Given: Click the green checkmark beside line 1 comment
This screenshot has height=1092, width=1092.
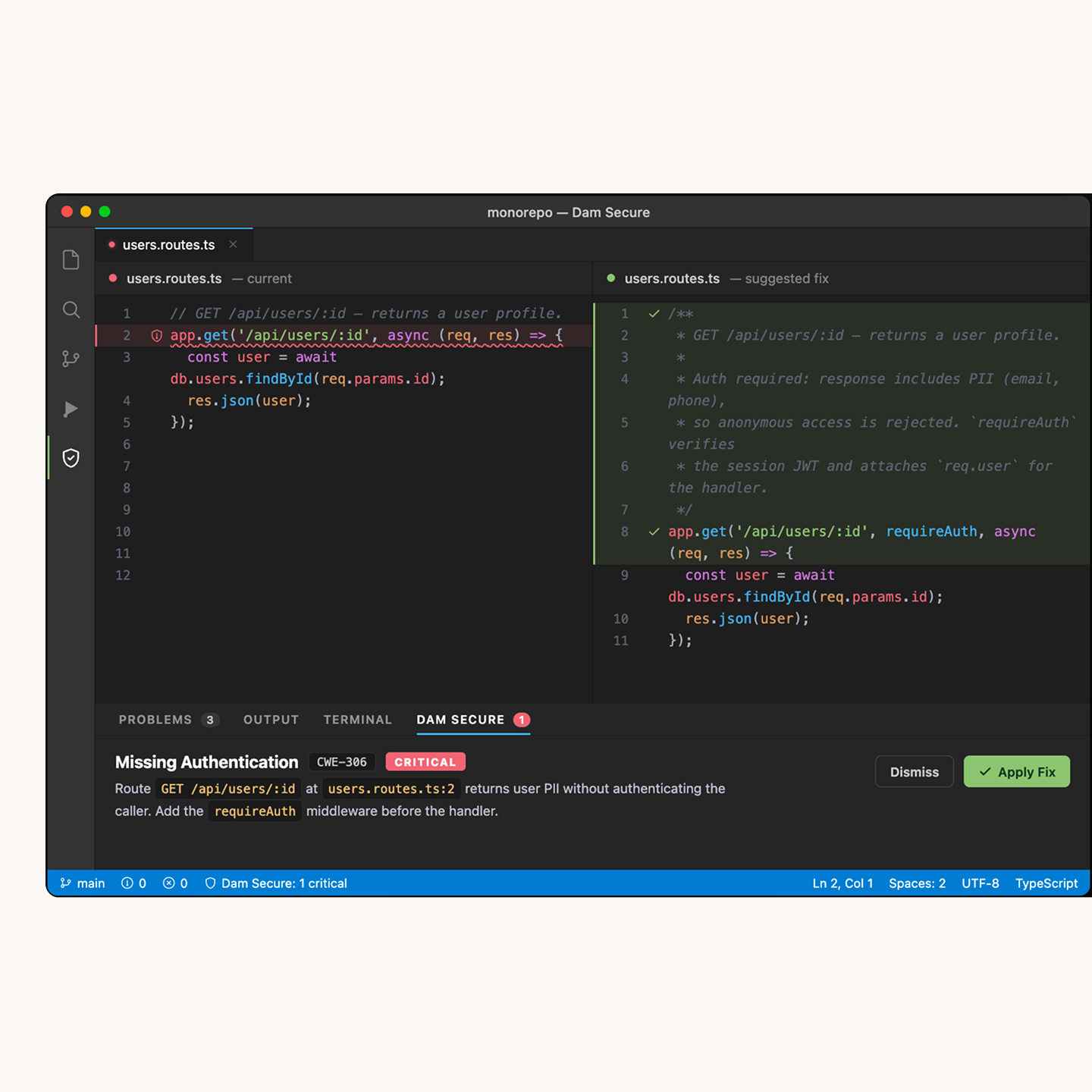Looking at the screenshot, I should tap(654, 314).
